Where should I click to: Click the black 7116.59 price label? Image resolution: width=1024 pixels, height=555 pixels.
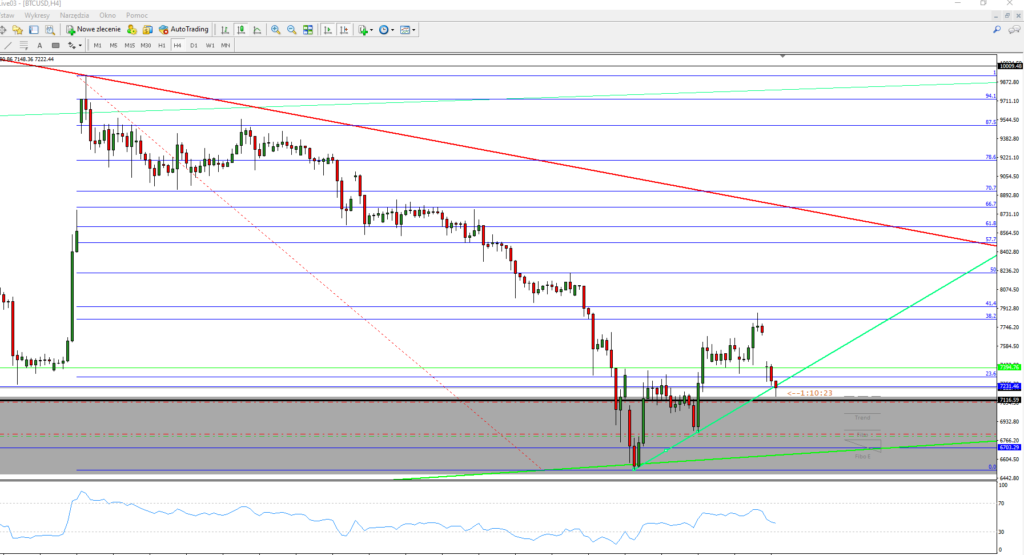[x=1010, y=400]
